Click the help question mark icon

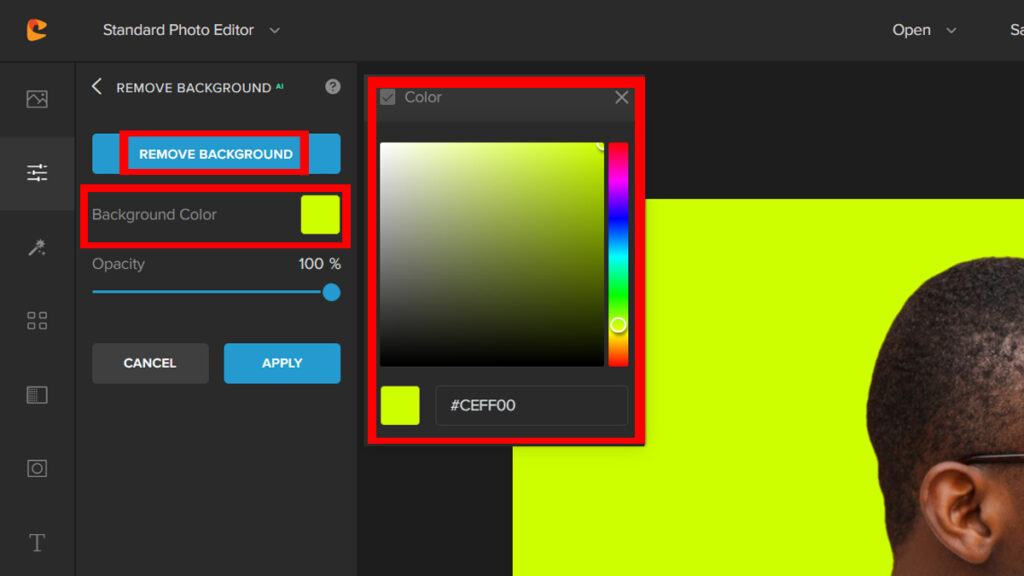click(x=333, y=87)
